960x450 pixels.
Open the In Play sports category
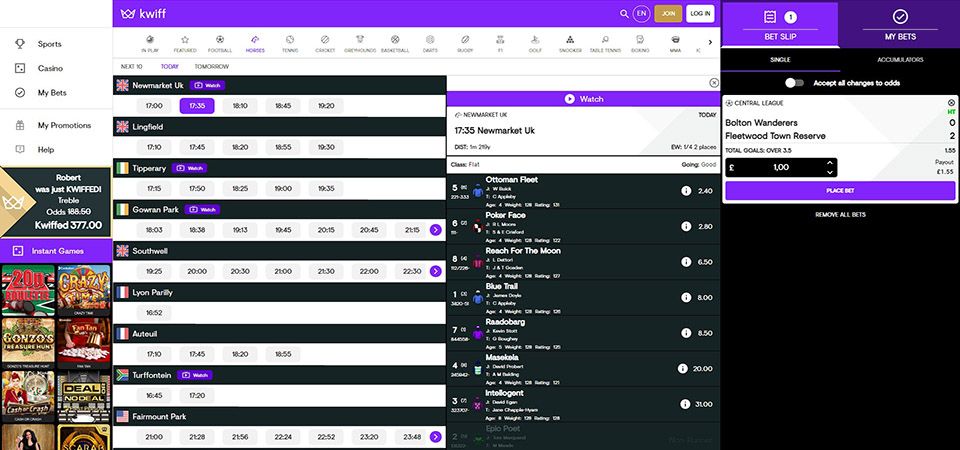[x=151, y=43]
